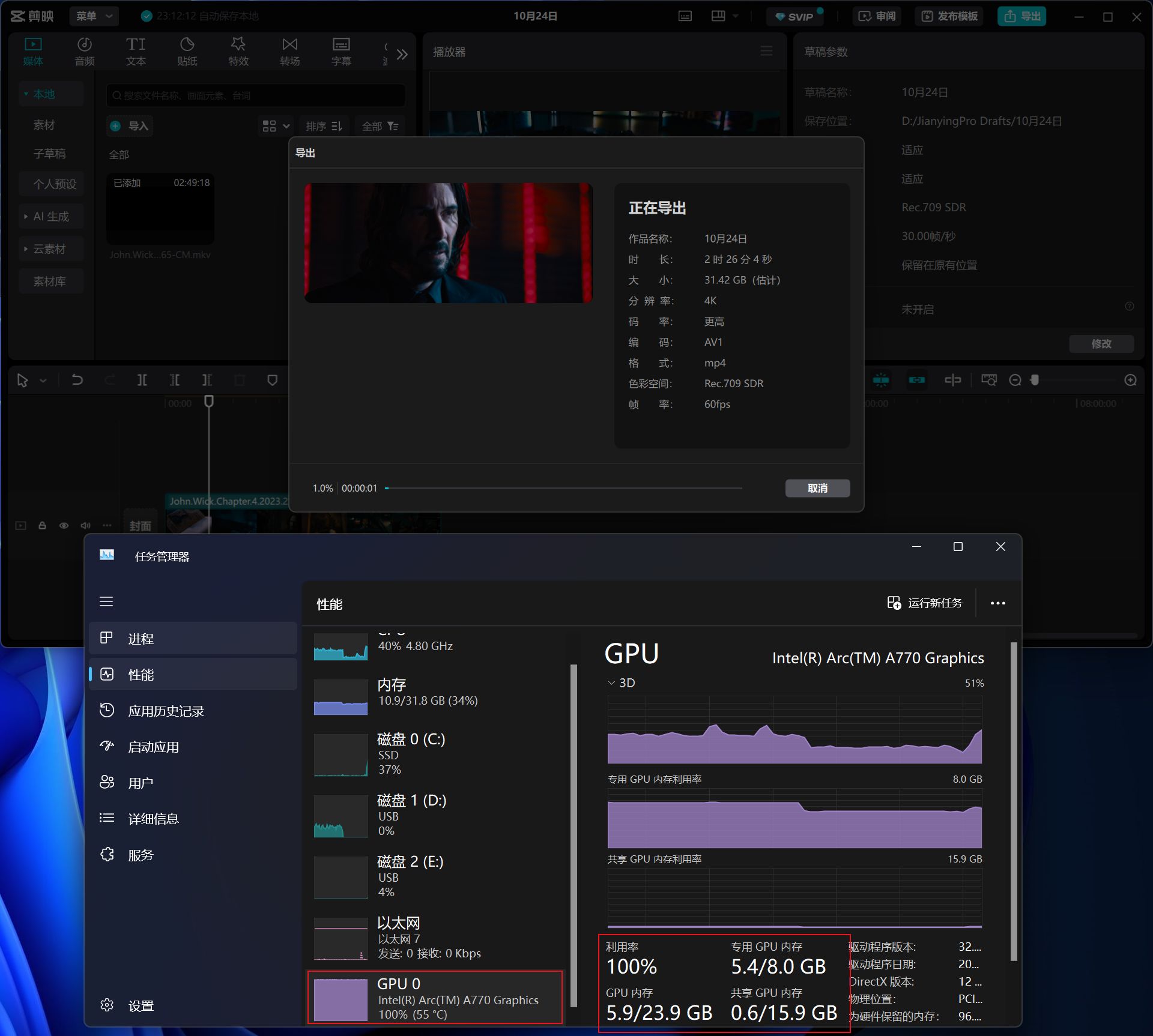This screenshot has height=1036, width=1153.
Task: Click 运行新任务 run new task button
Action: coord(925,603)
